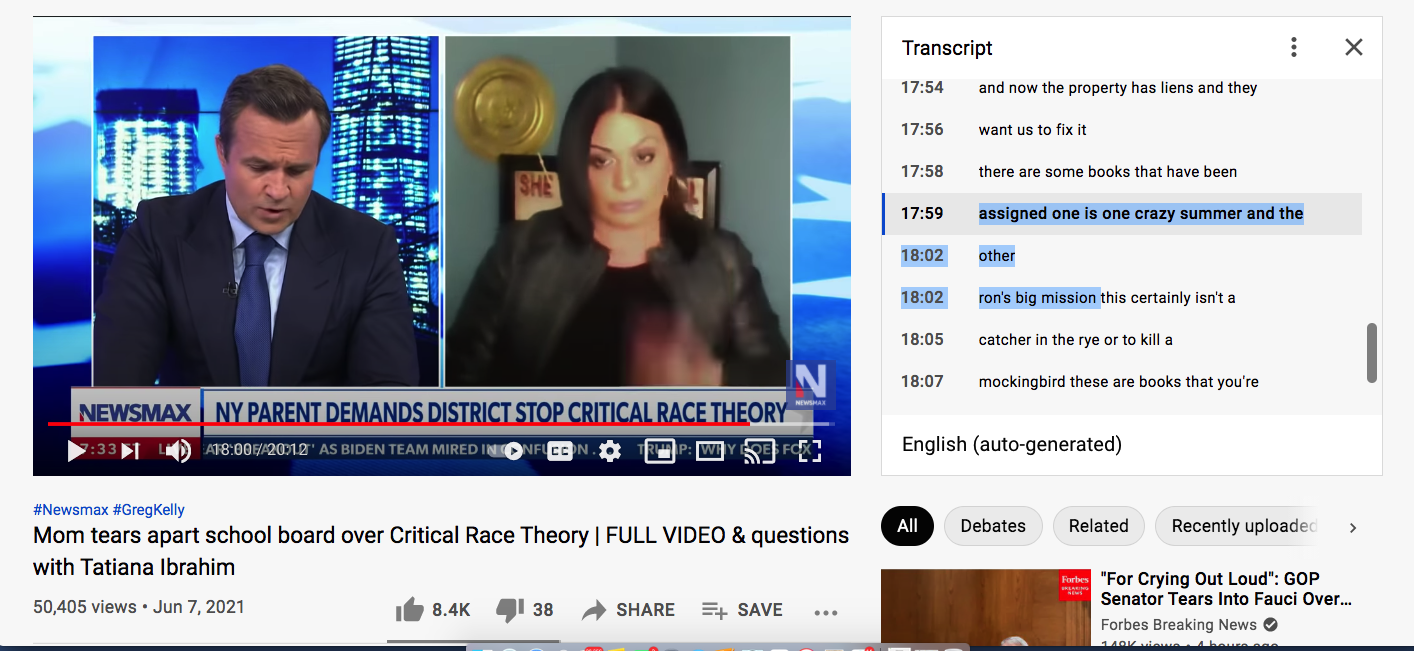The height and width of the screenshot is (651, 1414).
Task: Save video to a playlist
Action: click(x=742, y=610)
